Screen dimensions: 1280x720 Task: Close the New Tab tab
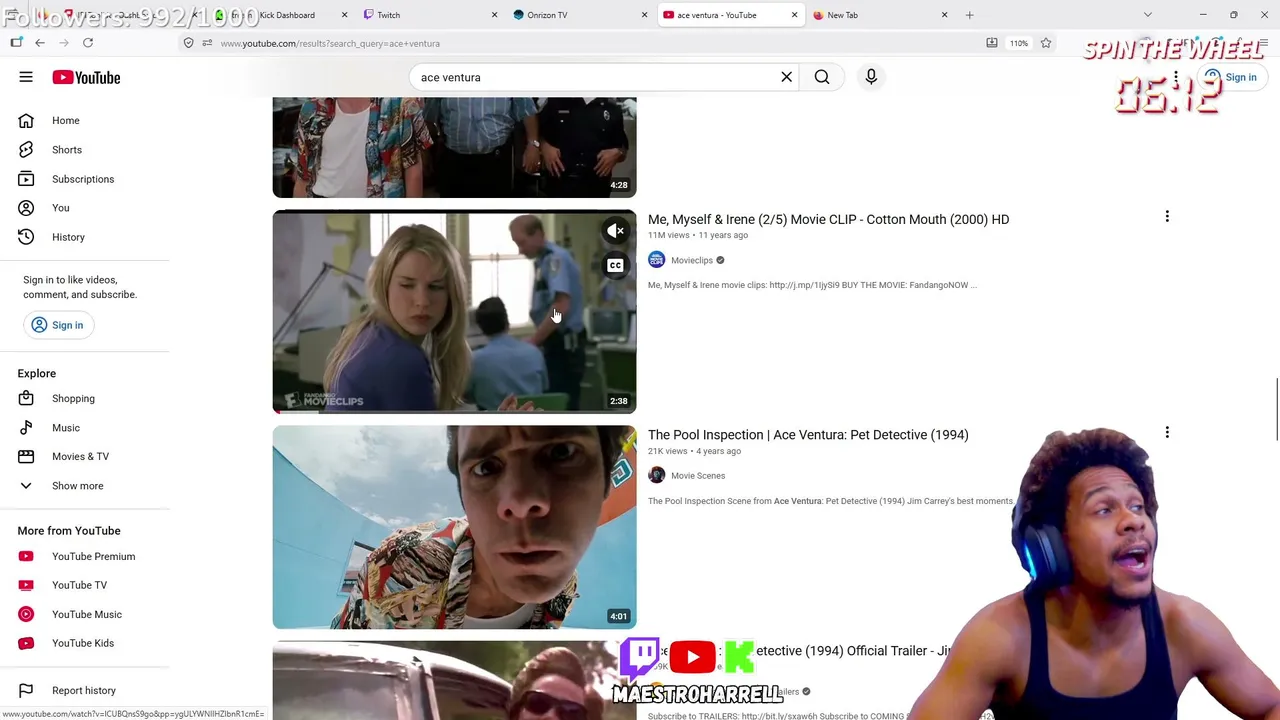click(x=944, y=15)
